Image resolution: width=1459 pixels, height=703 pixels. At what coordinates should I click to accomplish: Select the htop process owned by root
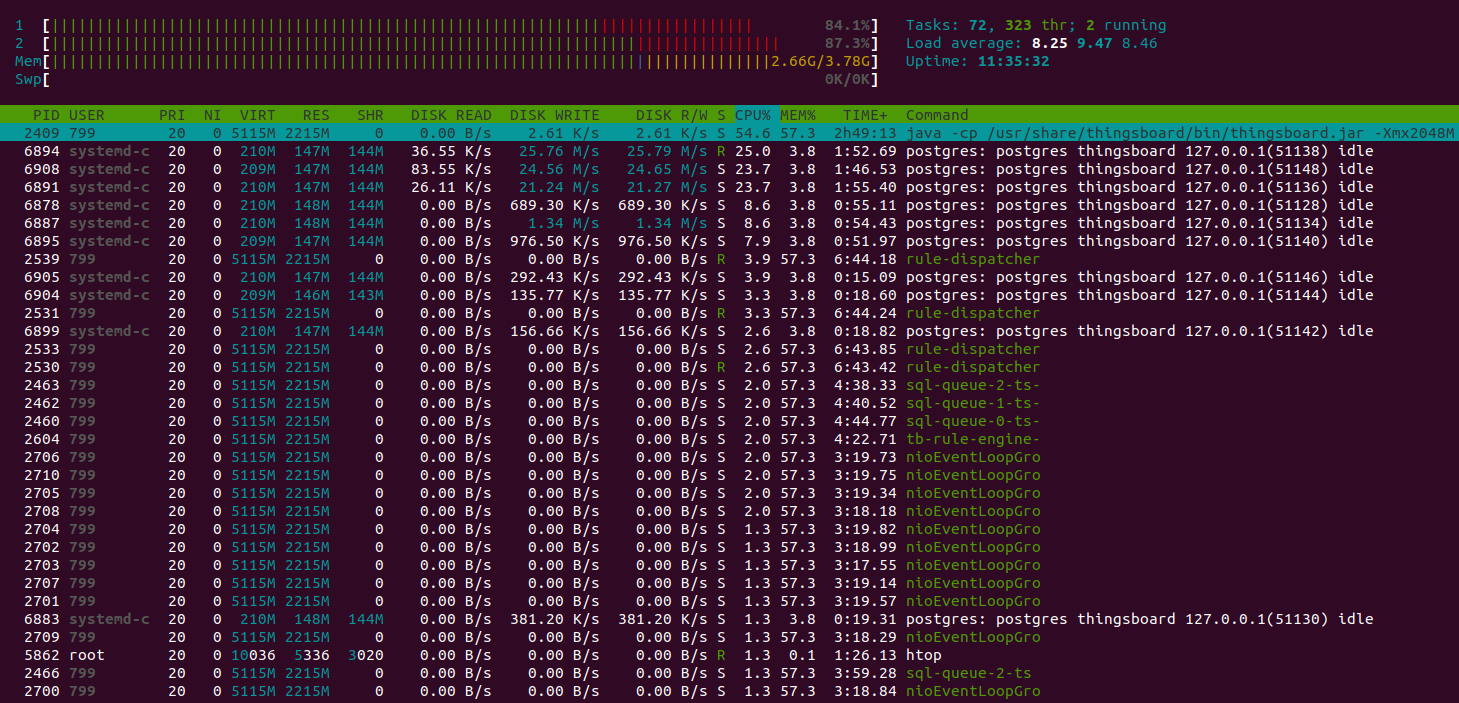click(923, 655)
